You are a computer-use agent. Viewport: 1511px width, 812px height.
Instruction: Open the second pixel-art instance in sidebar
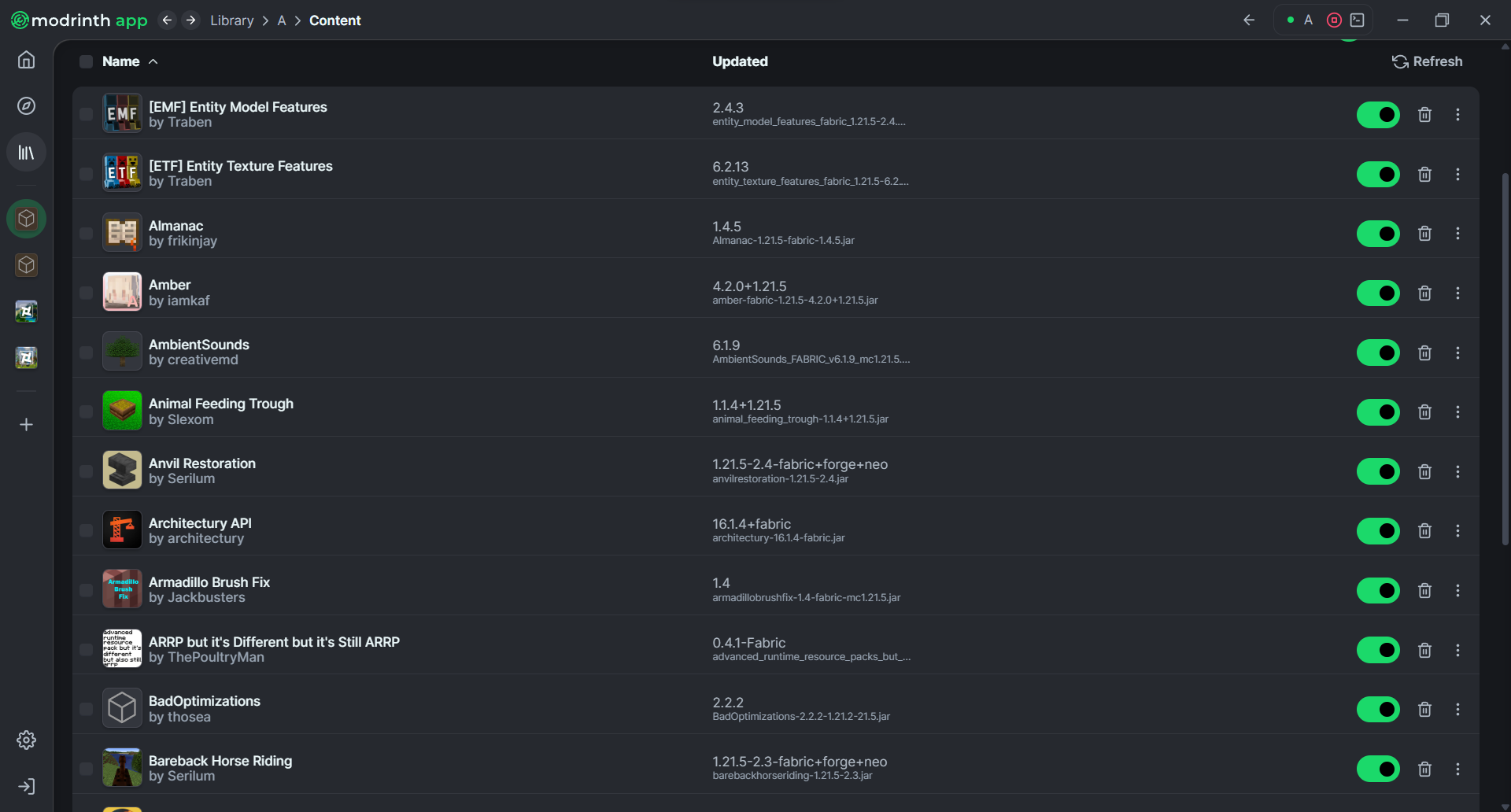pyautogui.click(x=26, y=358)
